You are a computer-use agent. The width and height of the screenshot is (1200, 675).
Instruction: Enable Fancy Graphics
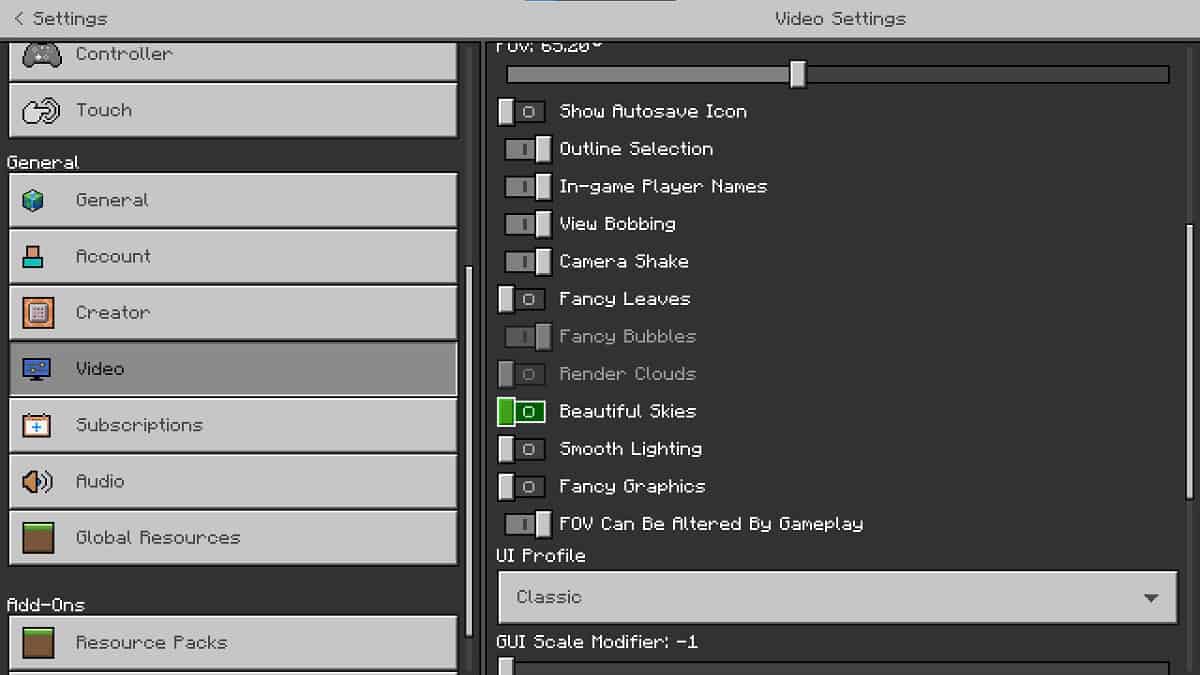(x=521, y=486)
